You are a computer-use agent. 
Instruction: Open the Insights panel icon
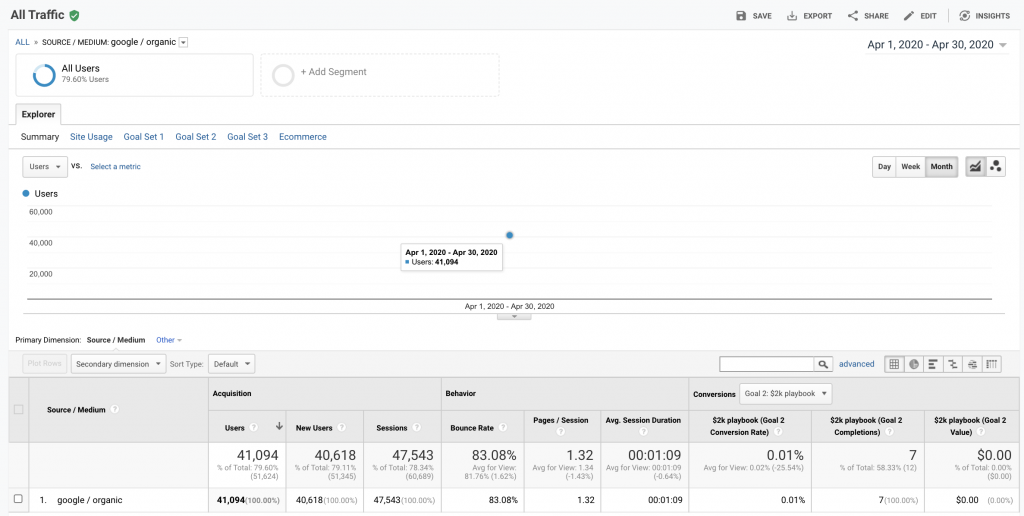point(965,16)
